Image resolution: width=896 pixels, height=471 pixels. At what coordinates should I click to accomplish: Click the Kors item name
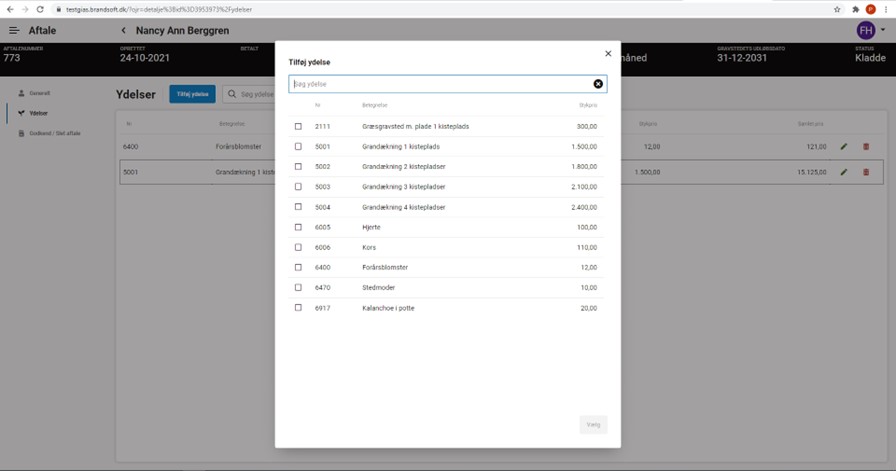tap(369, 248)
